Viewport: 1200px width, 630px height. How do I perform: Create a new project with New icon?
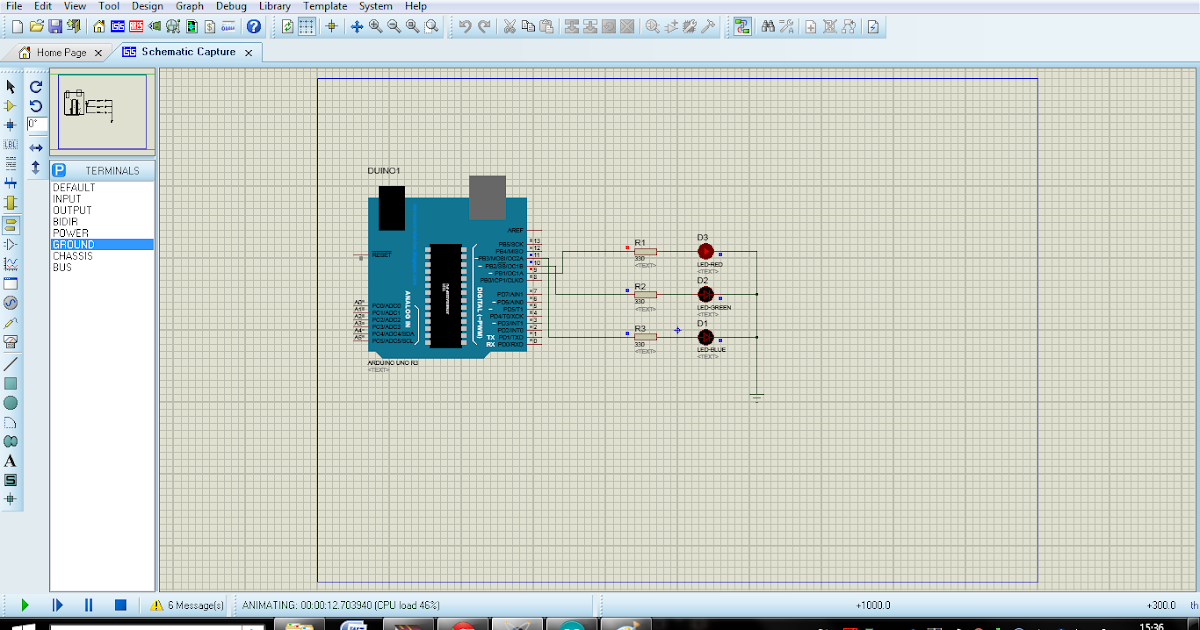(17, 27)
